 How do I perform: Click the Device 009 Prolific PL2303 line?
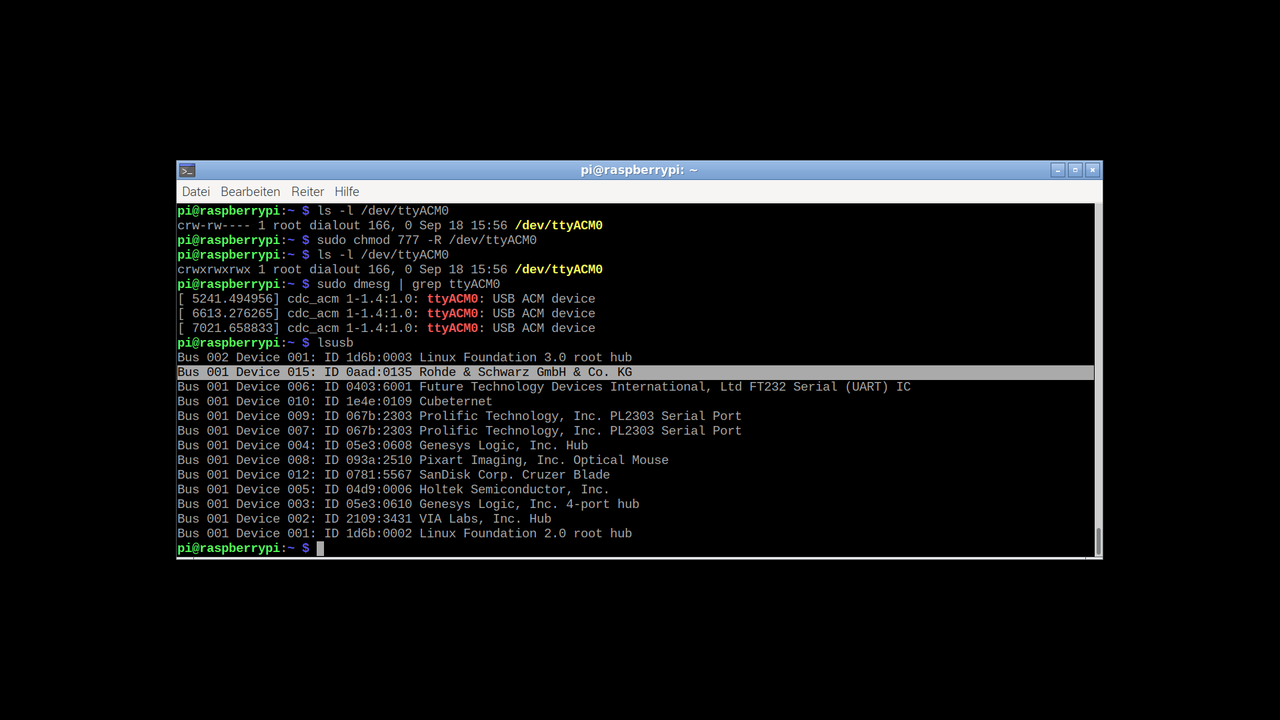[459, 416]
